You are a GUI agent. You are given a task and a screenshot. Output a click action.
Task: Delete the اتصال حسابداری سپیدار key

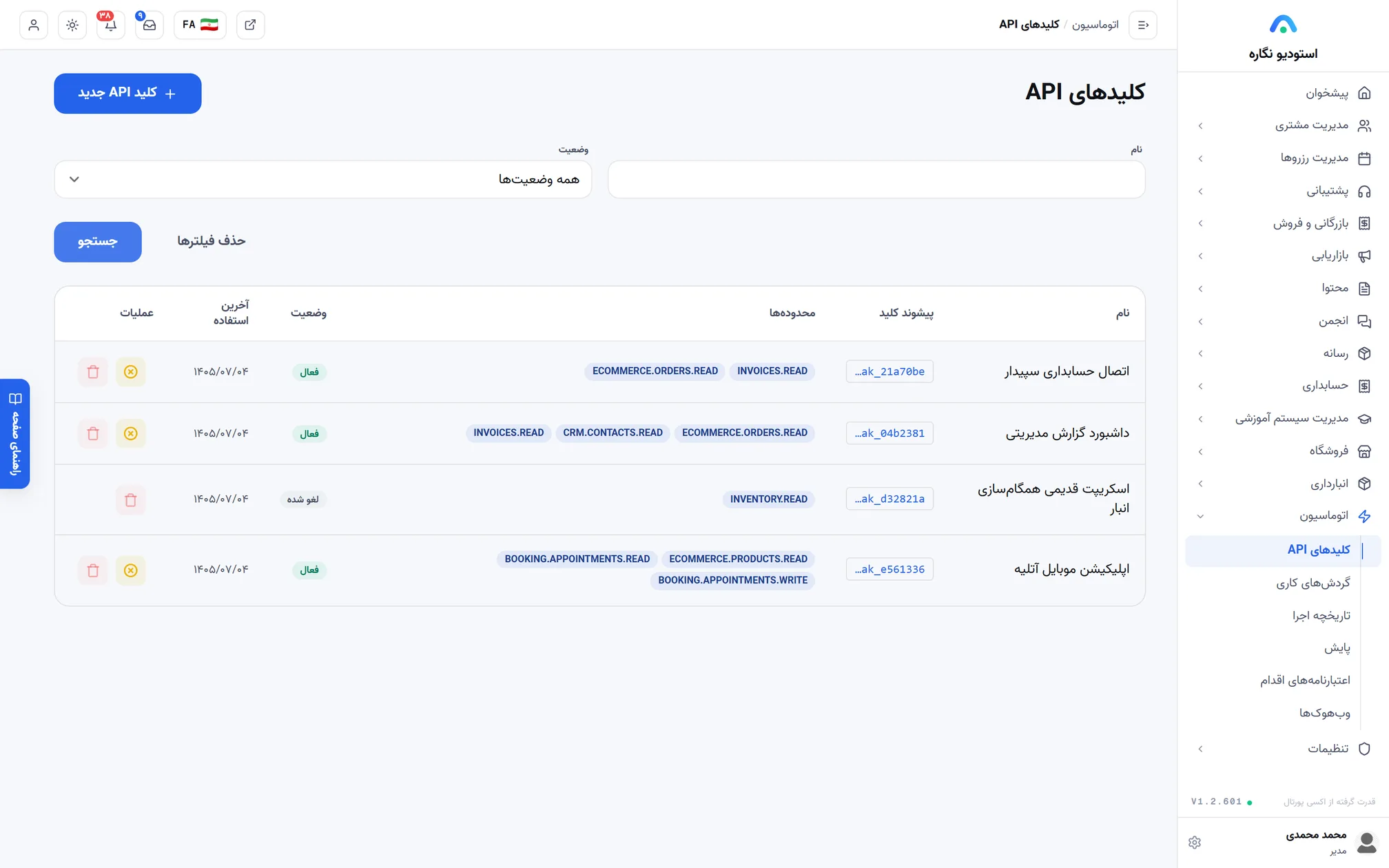pyautogui.click(x=93, y=372)
